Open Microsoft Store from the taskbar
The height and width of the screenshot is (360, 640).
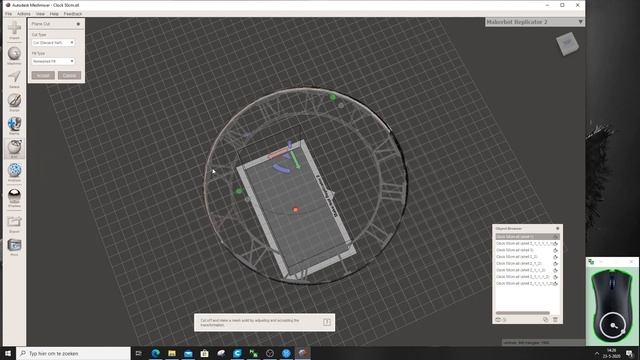click(204, 353)
